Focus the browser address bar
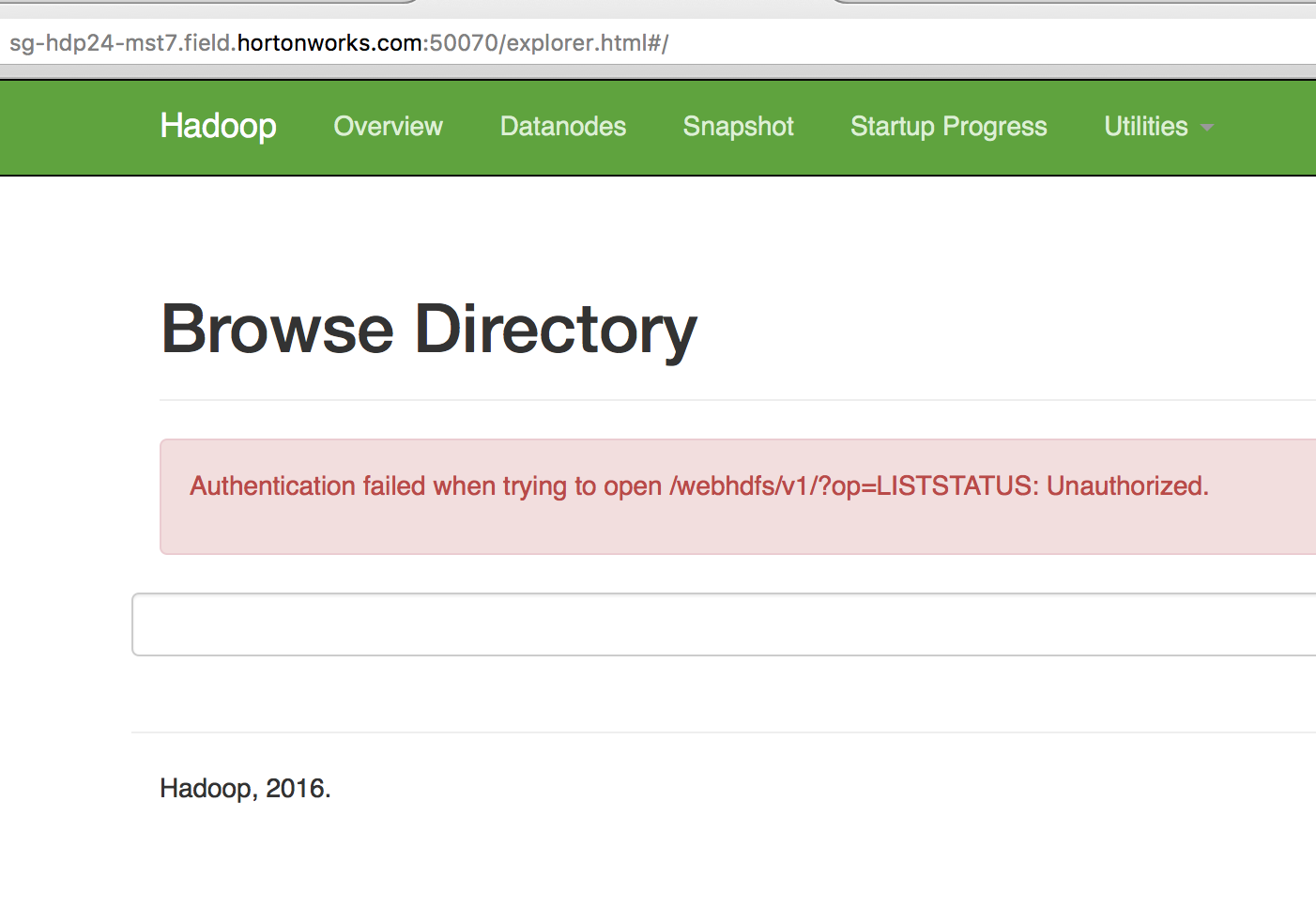This screenshot has width=1316, height=909. click(845, 43)
